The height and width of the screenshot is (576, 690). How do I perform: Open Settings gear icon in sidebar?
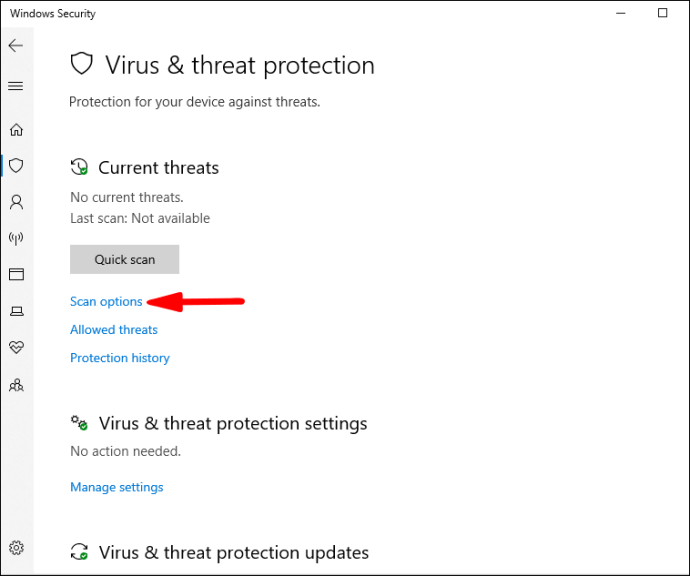coord(16,548)
